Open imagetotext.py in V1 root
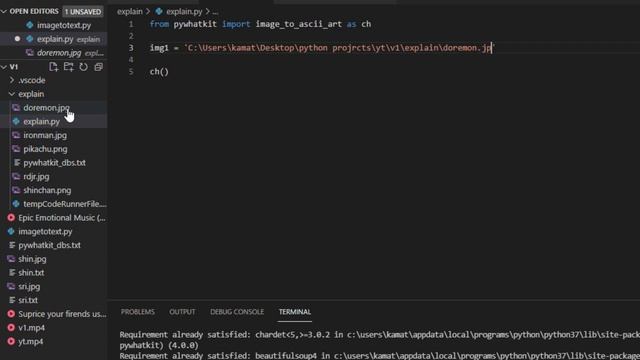640x360 pixels. point(45,231)
